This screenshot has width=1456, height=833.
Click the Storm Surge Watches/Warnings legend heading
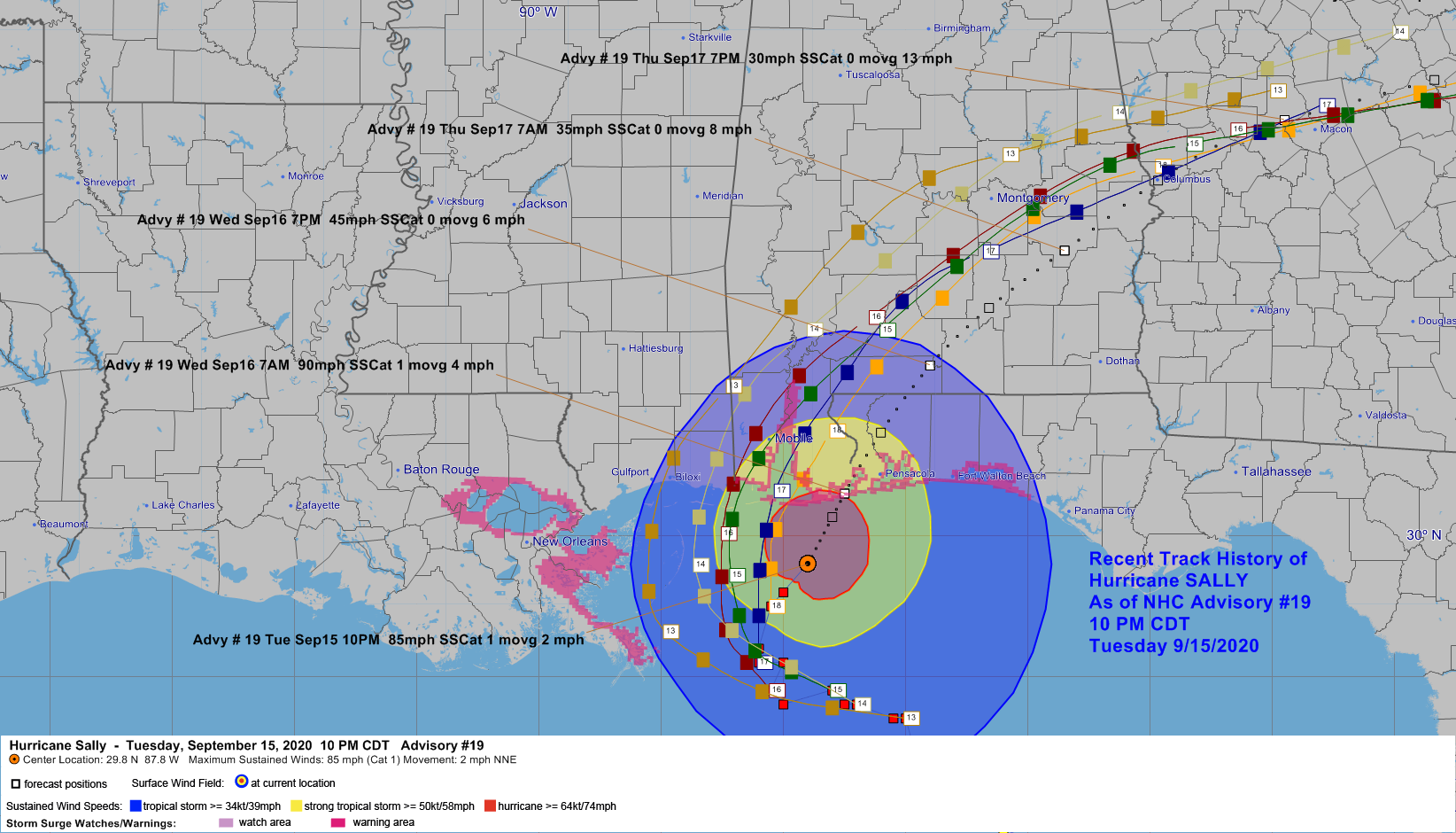(x=91, y=823)
